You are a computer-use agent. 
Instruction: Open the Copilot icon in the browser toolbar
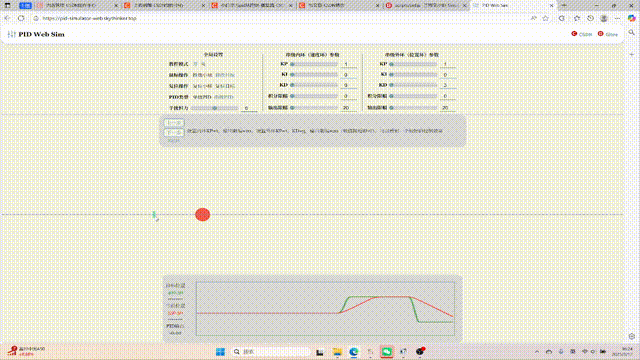631,18
